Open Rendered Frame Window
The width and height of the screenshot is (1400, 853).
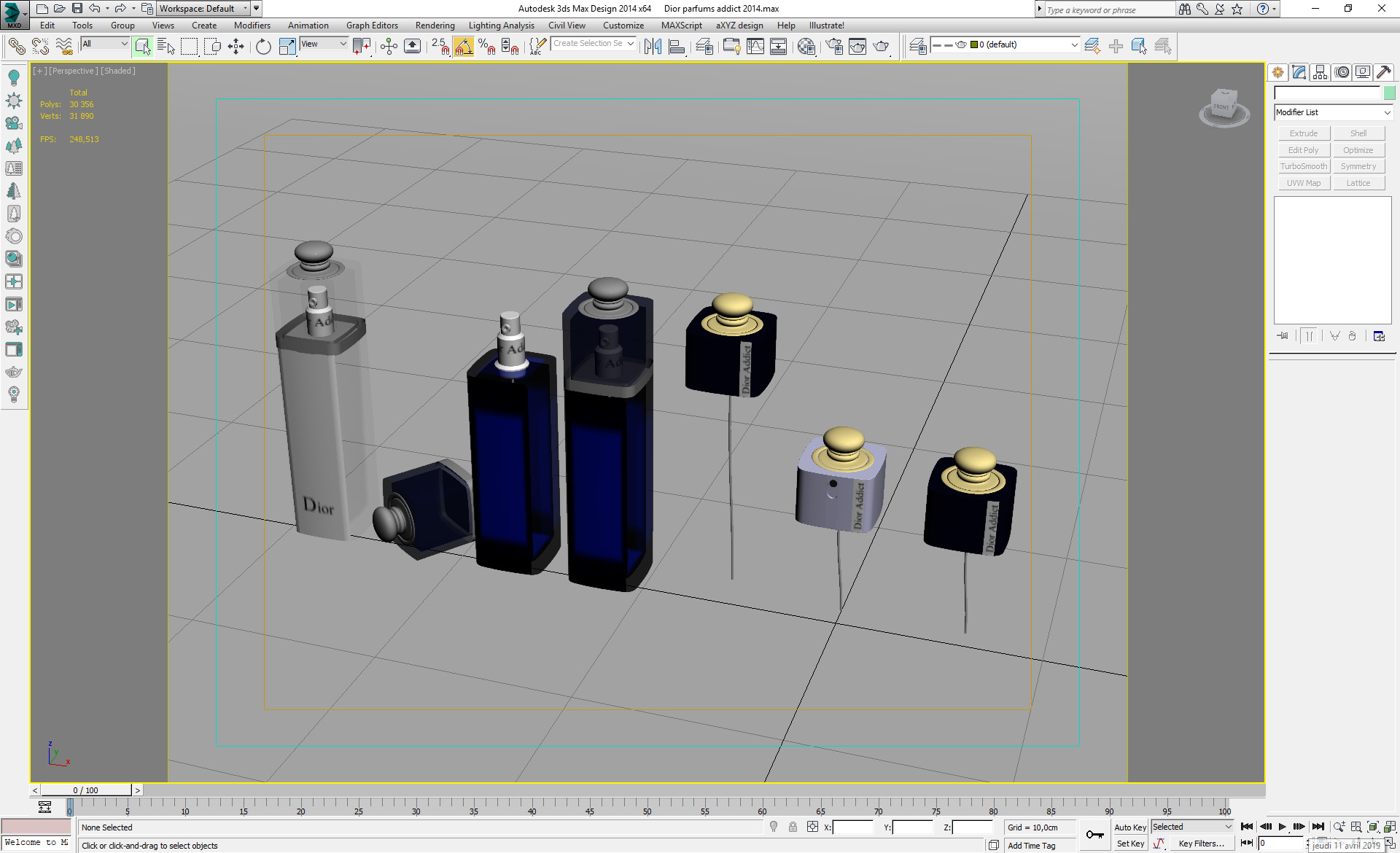(x=857, y=47)
